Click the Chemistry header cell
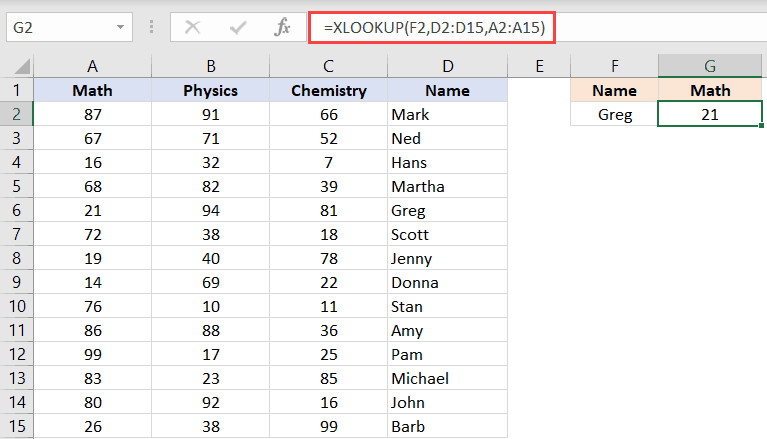 pyautogui.click(x=328, y=91)
